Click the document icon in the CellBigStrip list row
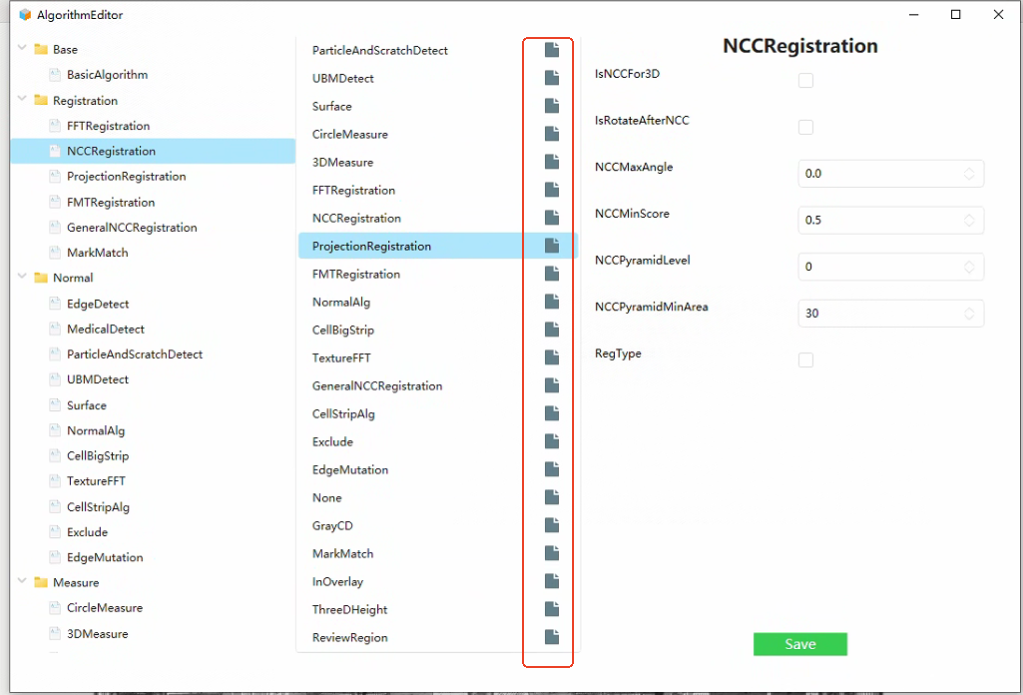The height and width of the screenshot is (695, 1023). [552, 330]
